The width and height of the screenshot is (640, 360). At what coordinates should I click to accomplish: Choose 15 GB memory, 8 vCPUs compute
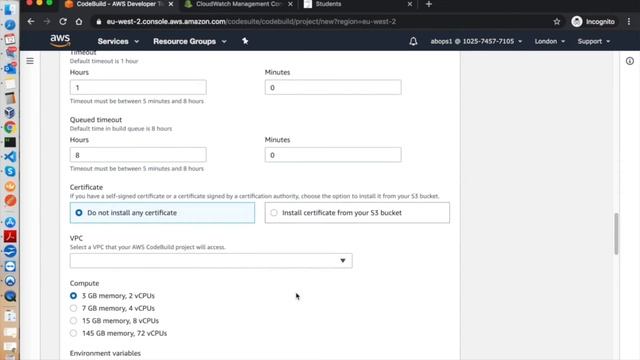73,321
